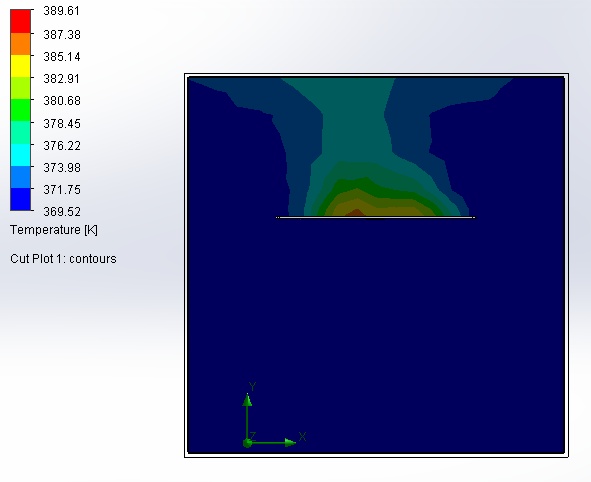
Task: Click the hot red spot on the plate
Action: (x=356, y=213)
